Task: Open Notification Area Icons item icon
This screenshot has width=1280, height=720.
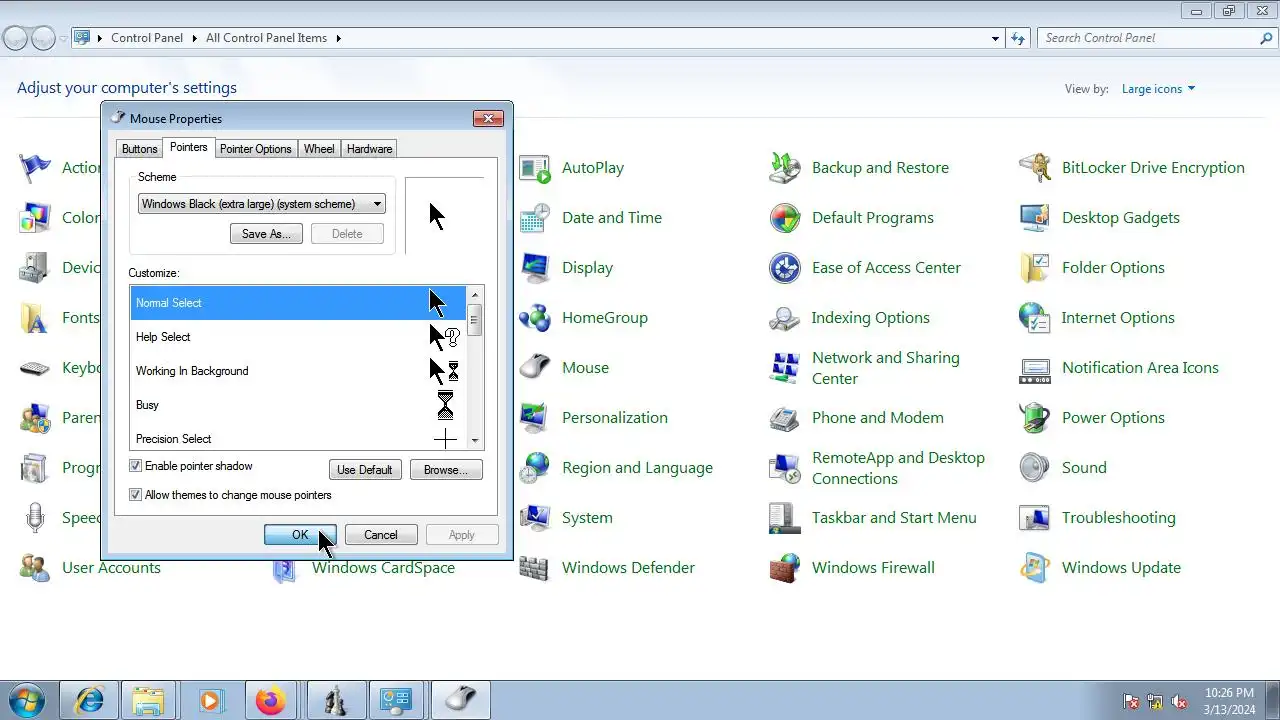Action: point(1035,368)
